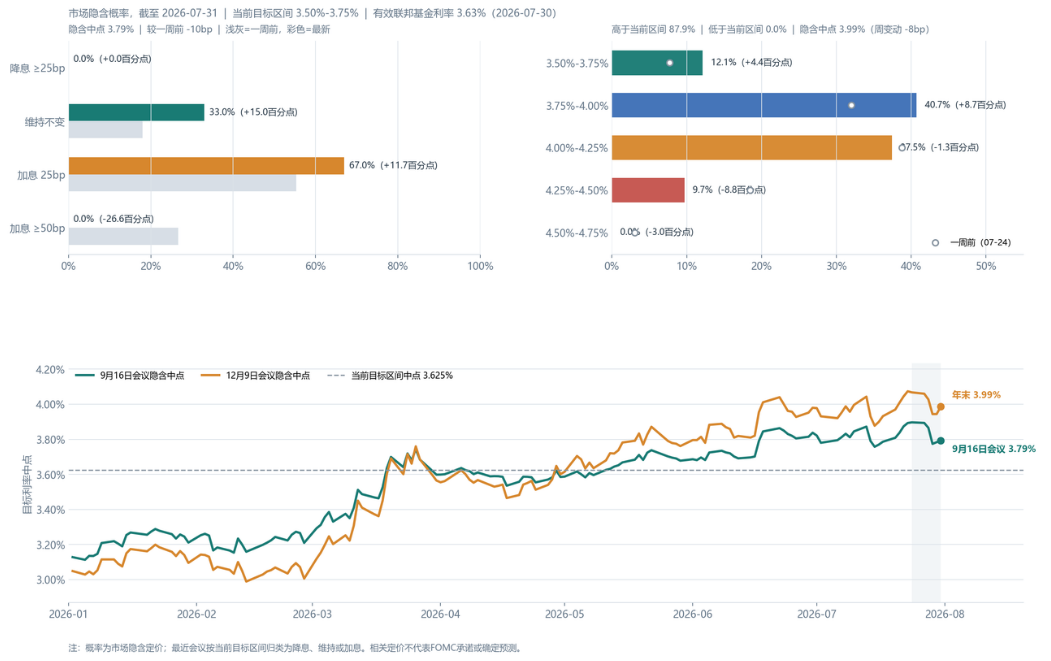
Task: Click the orange 加息 25bp probability bar
Action: (206, 166)
